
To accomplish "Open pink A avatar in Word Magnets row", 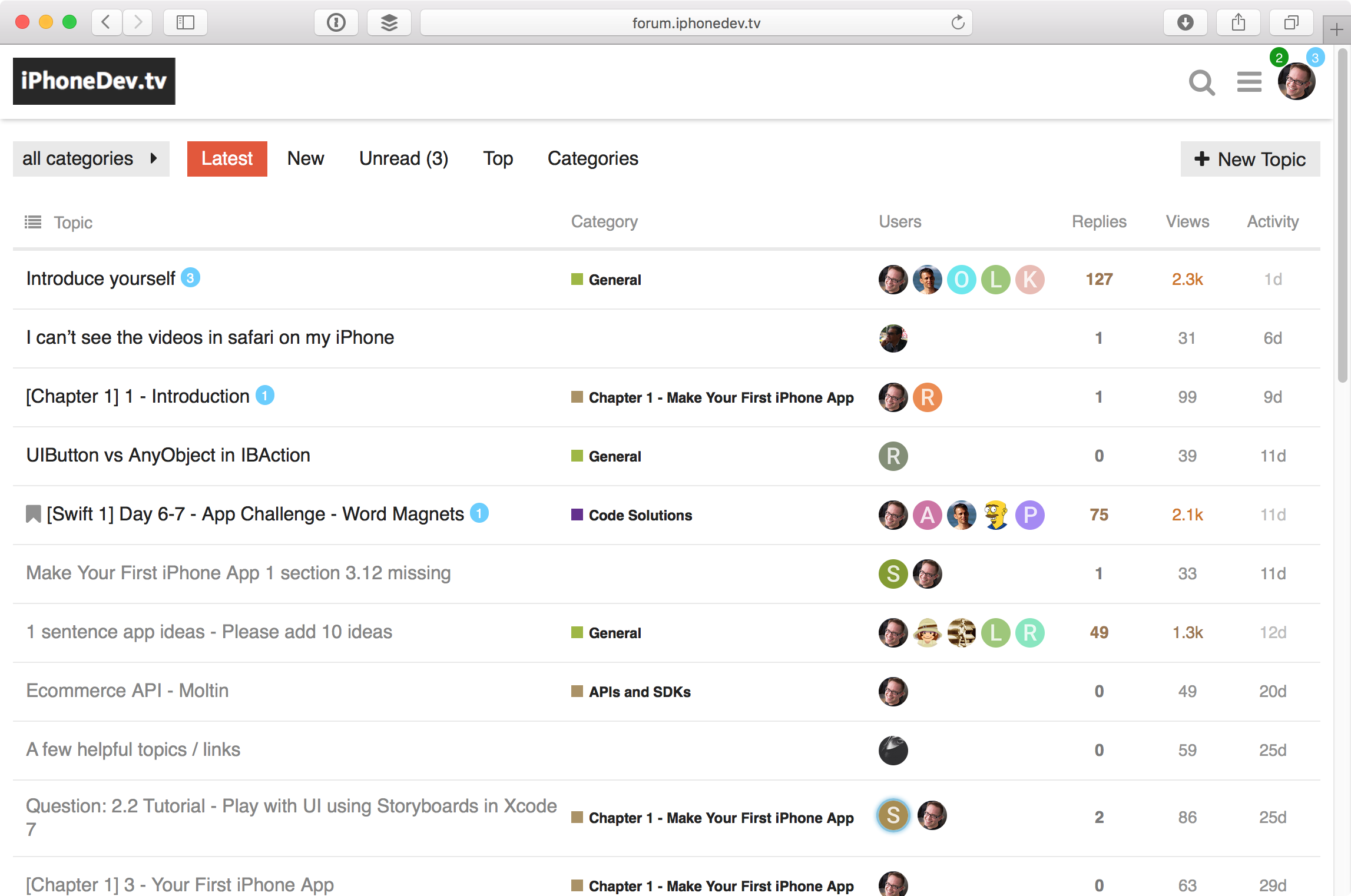I will tap(928, 515).
